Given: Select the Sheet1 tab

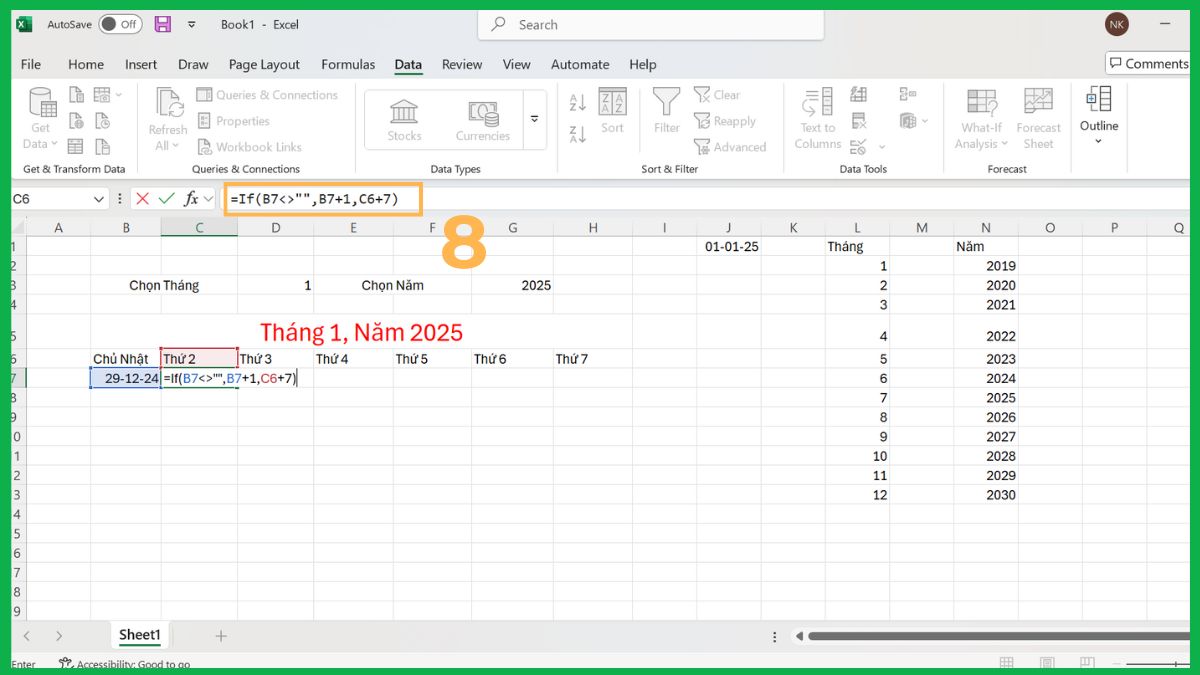Looking at the screenshot, I should [139, 634].
